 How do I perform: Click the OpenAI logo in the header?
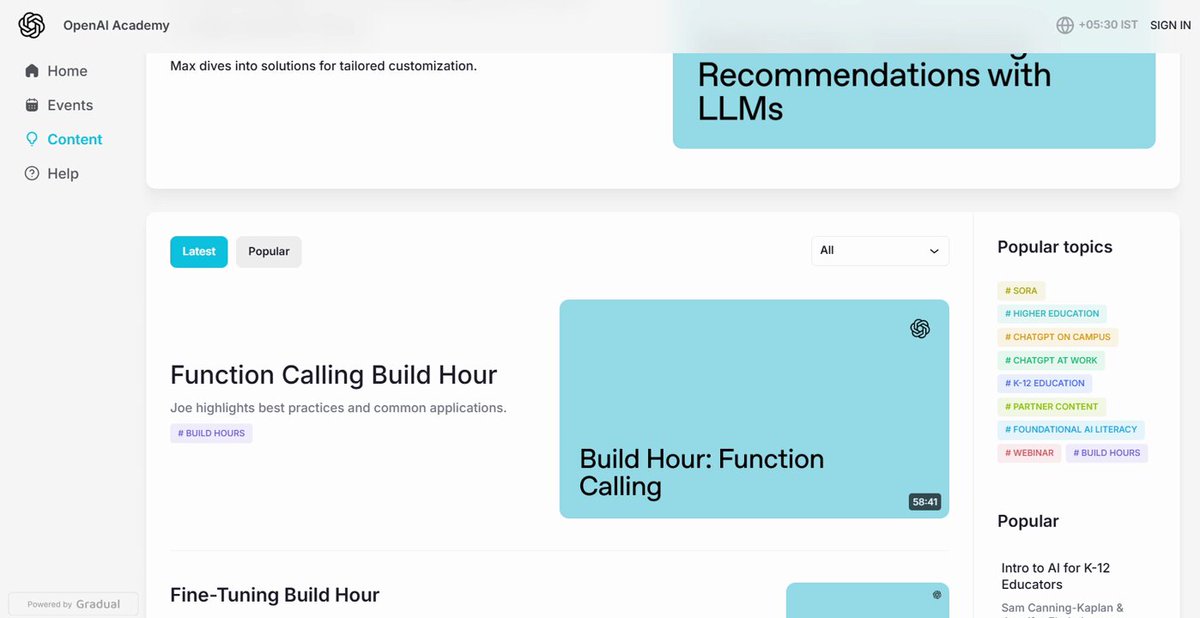coord(32,25)
